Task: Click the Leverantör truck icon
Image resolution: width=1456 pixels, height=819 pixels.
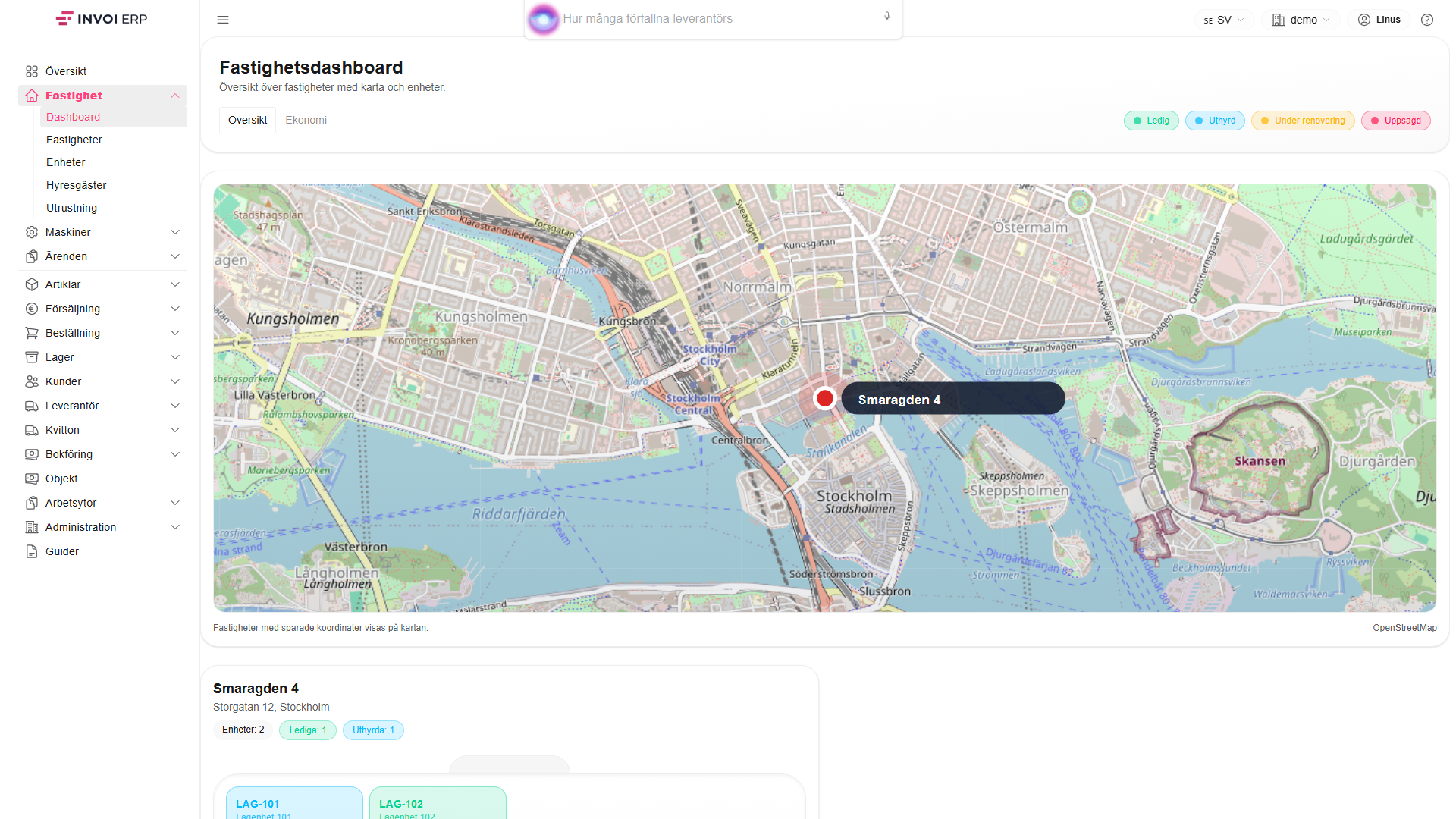Action: click(x=32, y=406)
